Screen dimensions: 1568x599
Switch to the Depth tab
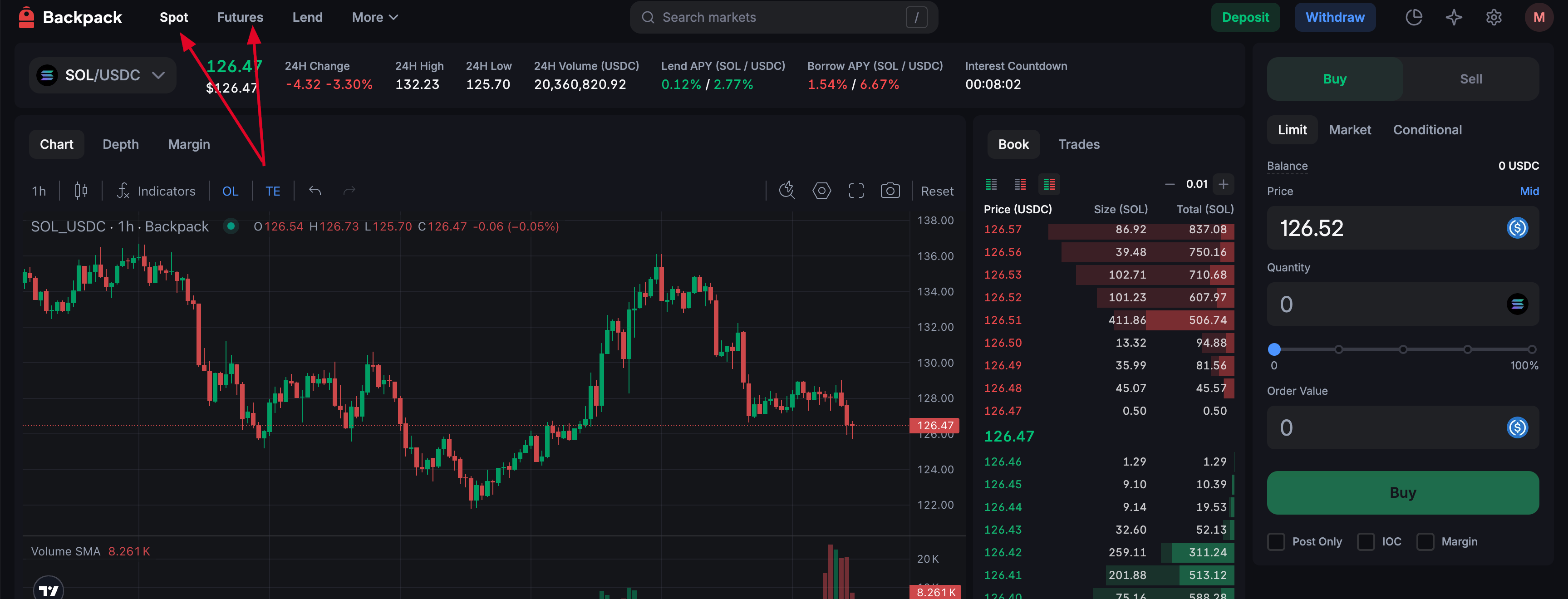[x=121, y=144]
